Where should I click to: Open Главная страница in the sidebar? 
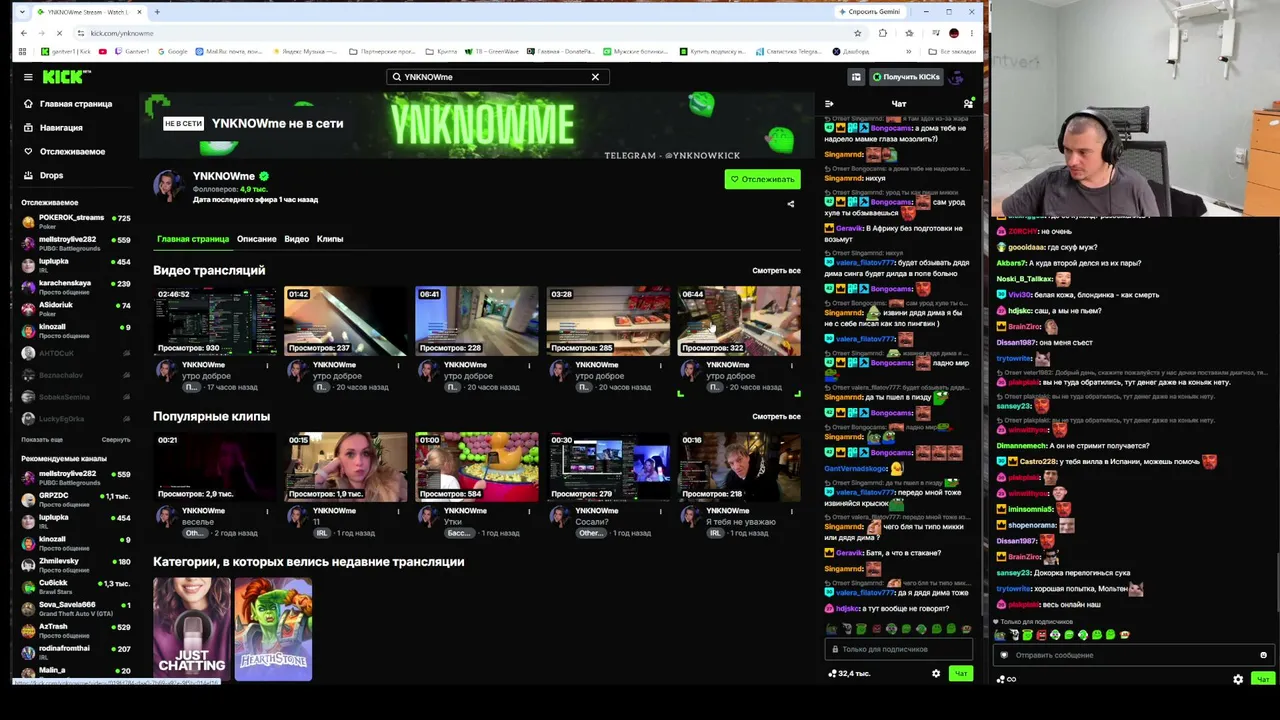pos(68,104)
